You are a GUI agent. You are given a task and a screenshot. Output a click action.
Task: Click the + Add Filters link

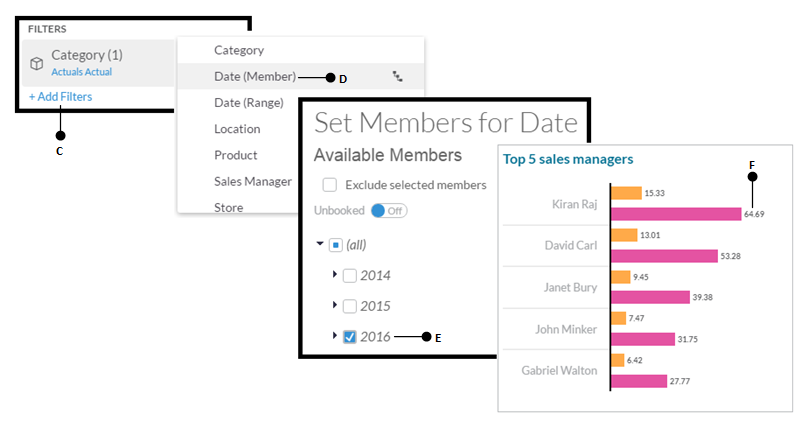pyautogui.click(x=61, y=96)
